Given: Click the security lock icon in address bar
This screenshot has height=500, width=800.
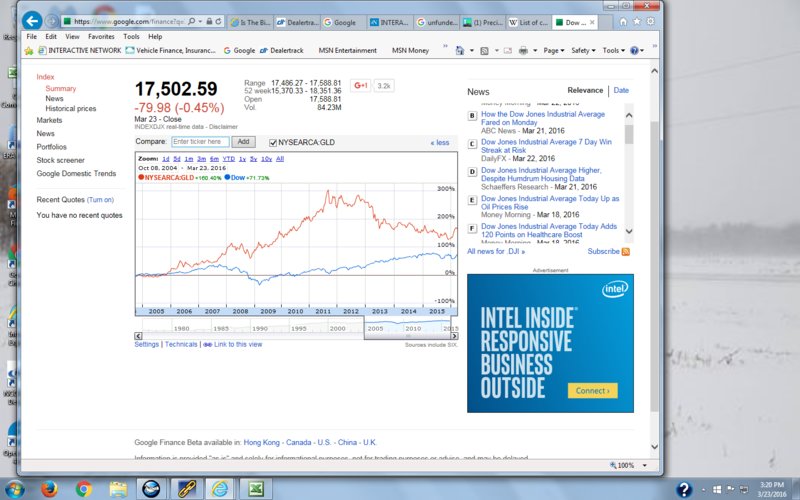Looking at the screenshot, I should point(209,21).
